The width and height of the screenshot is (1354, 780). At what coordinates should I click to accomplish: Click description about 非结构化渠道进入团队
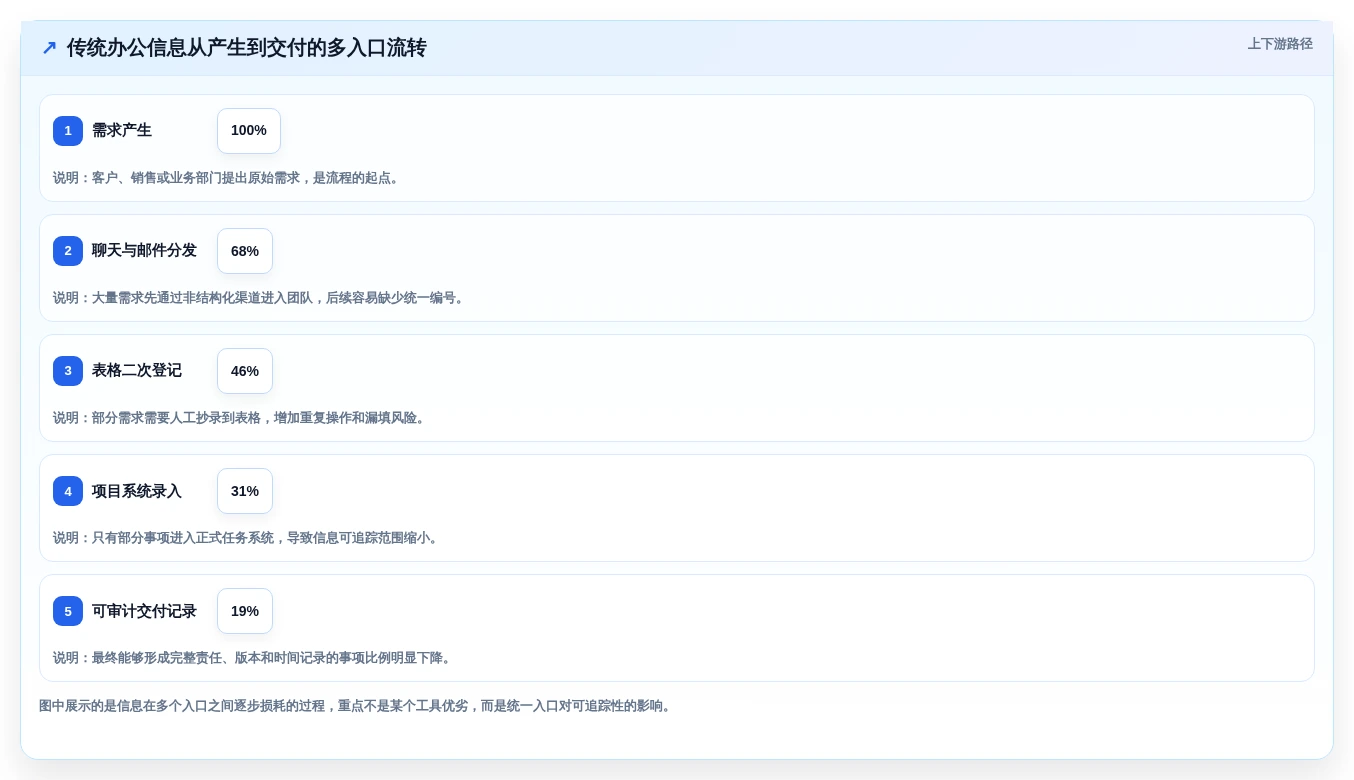pyautogui.click(x=261, y=298)
